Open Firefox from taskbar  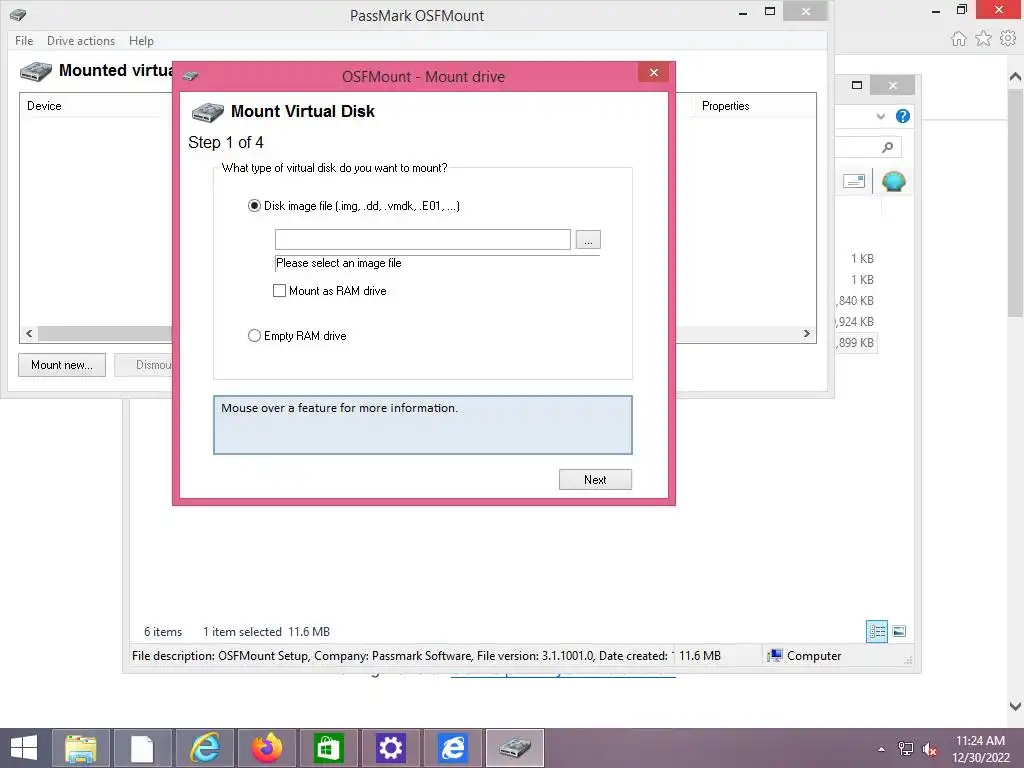(266, 748)
